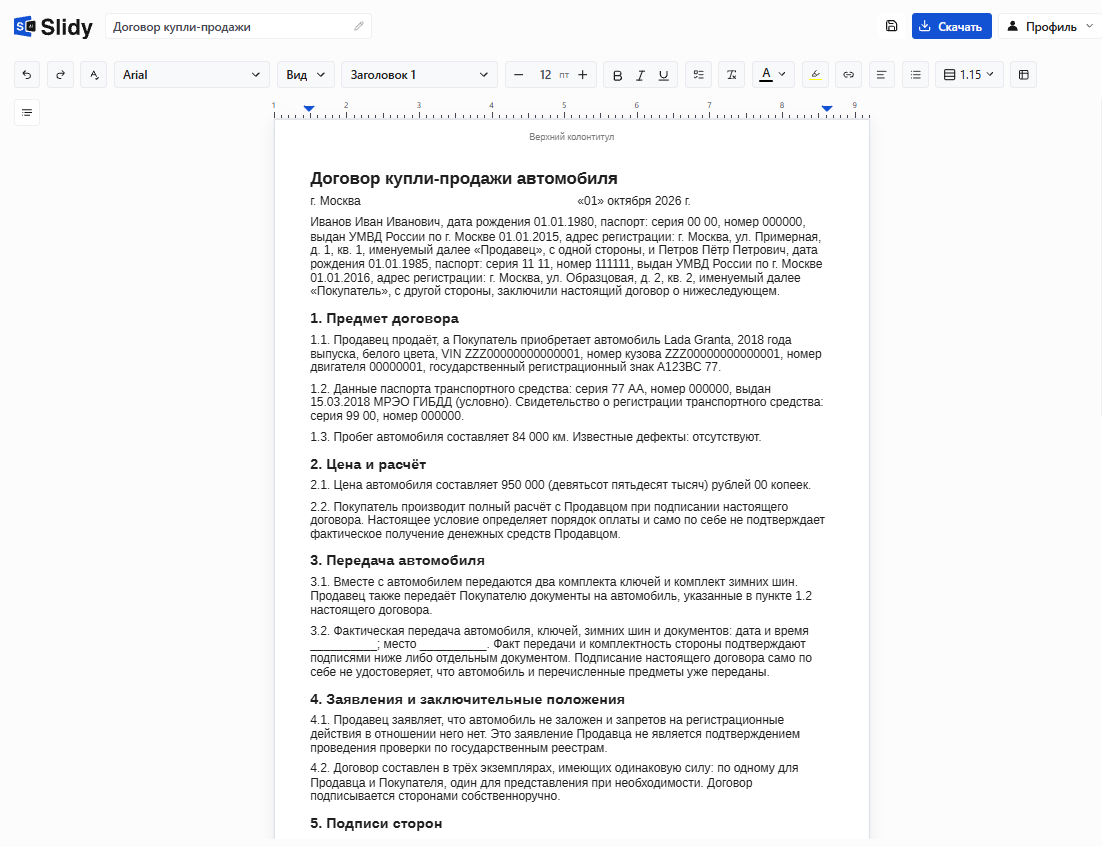Click paragraph 1.1 mentioning Lada Granta
Image resolution: width=1102 pixels, height=847 pixels.
click(566, 354)
